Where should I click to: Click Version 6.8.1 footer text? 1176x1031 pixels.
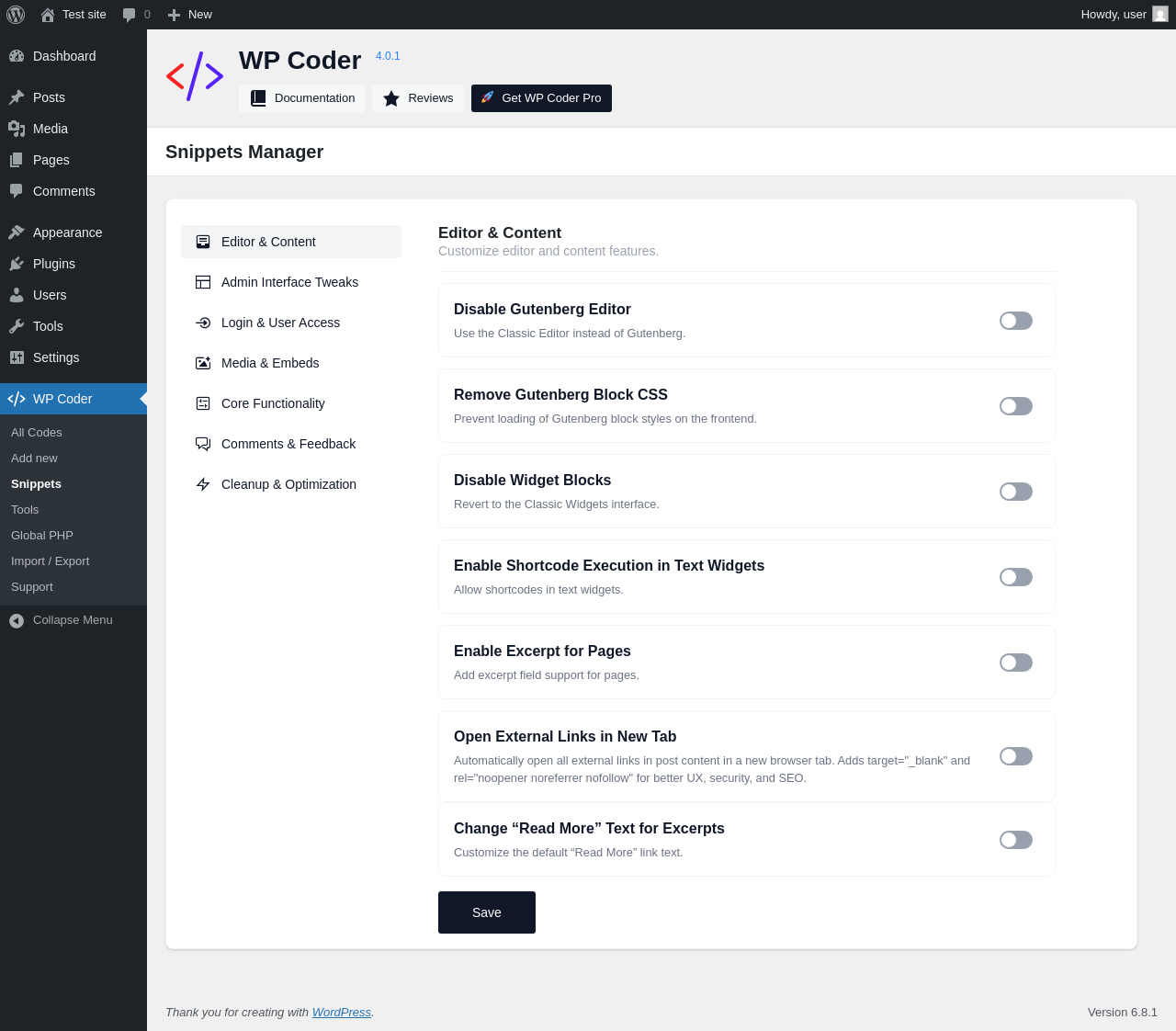(1123, 1012)
